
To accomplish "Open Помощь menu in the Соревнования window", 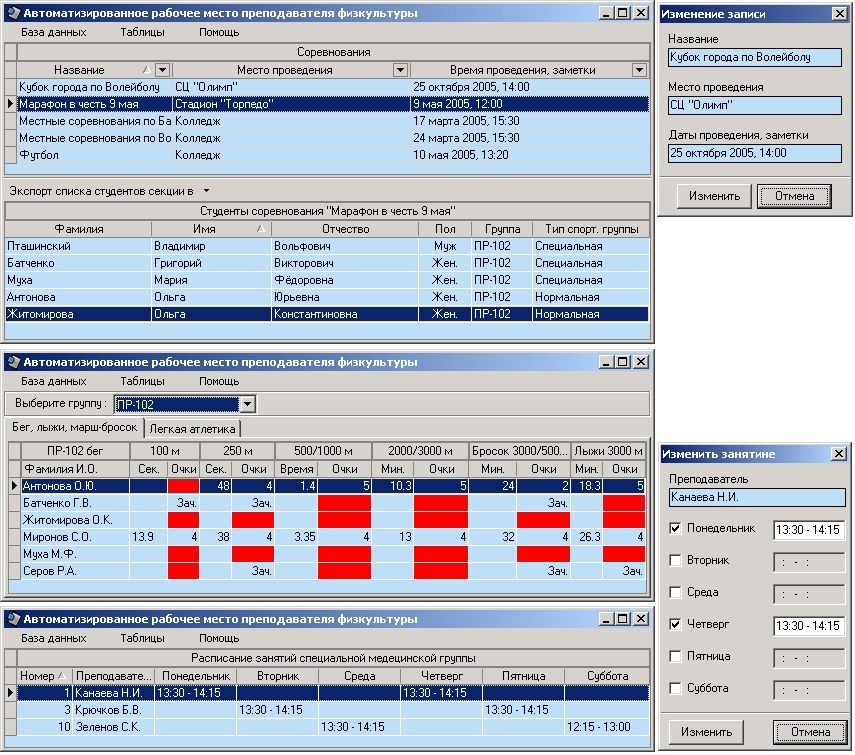I will [219, 32].
